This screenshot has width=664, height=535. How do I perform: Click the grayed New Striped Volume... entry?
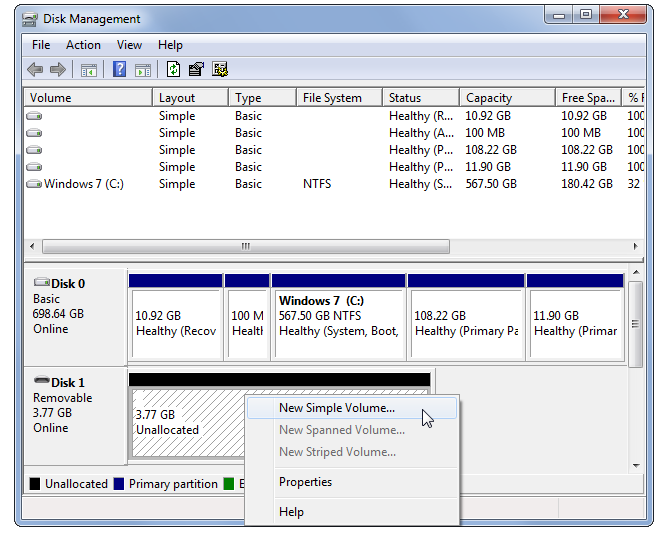pyautogui.click(x=352, y=452)
